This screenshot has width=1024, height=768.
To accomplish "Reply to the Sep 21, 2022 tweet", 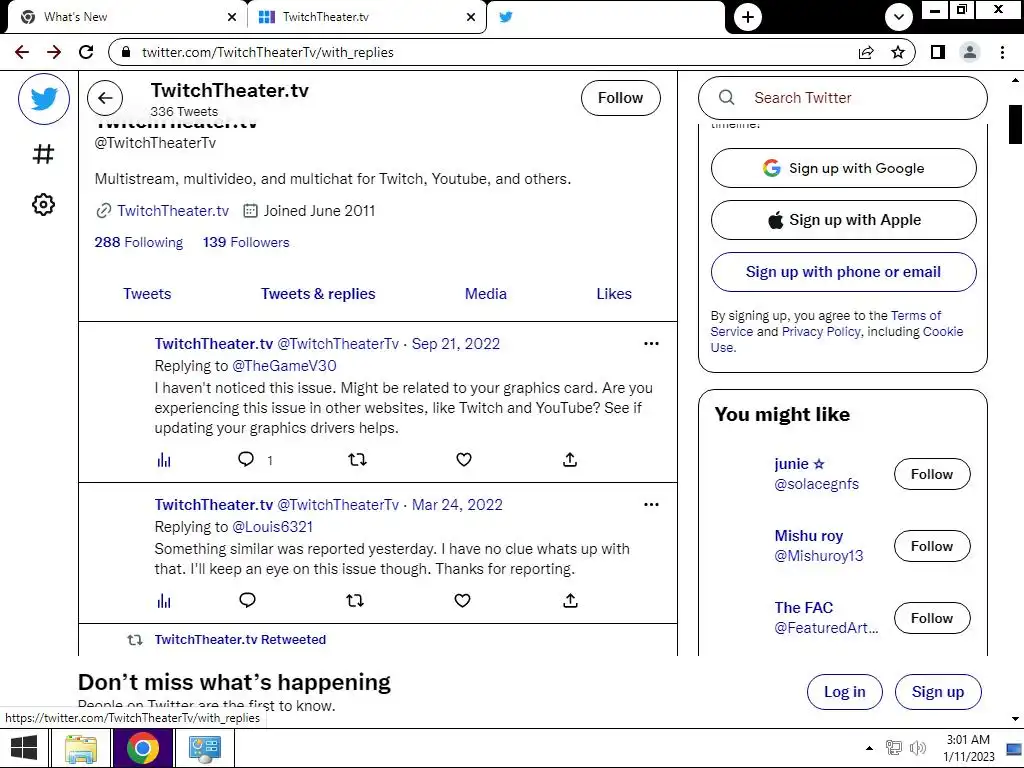I will 246,459.
